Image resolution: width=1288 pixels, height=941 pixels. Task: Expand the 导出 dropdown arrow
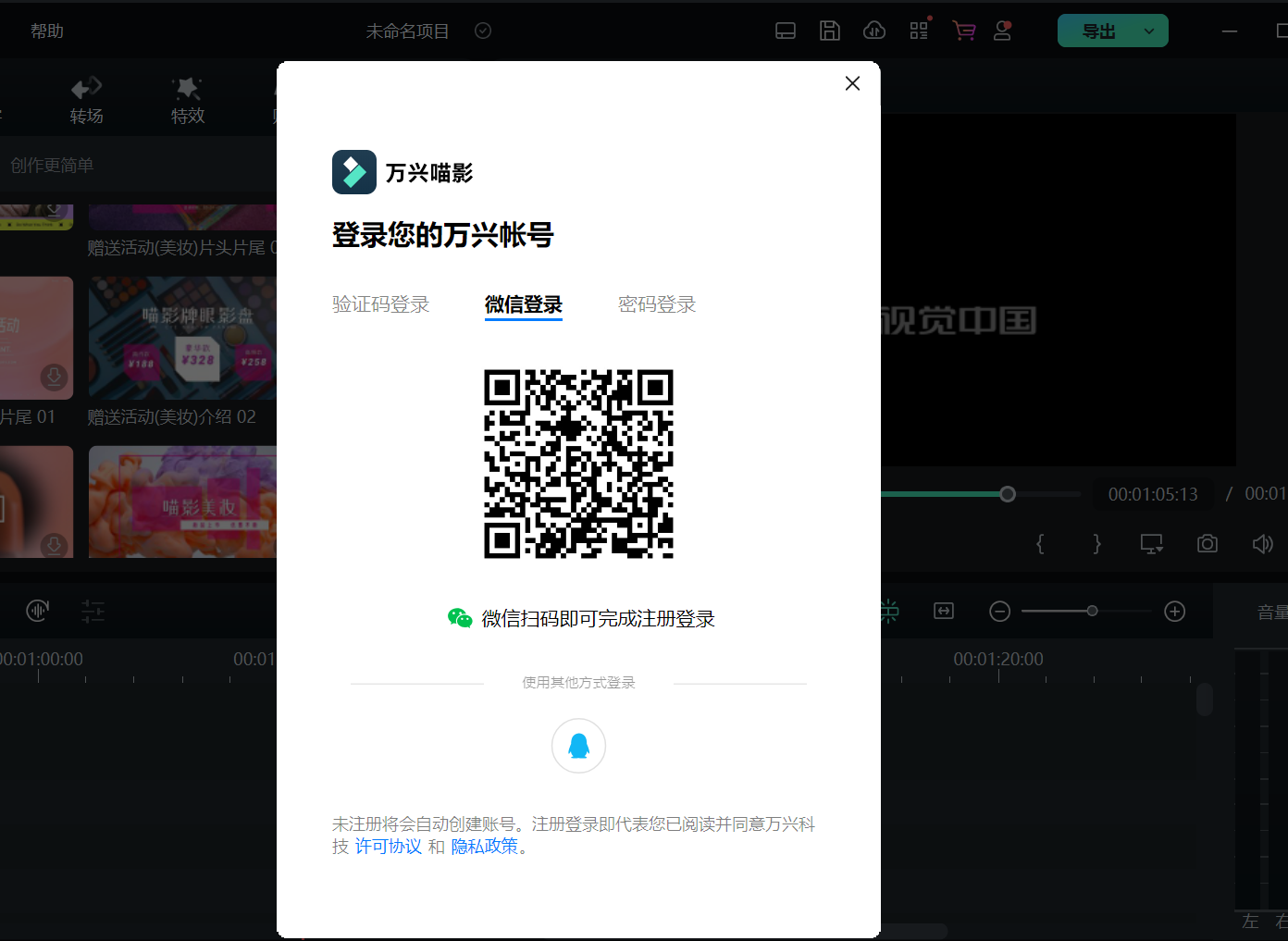pyautogui.click(x=1149, y=31)
